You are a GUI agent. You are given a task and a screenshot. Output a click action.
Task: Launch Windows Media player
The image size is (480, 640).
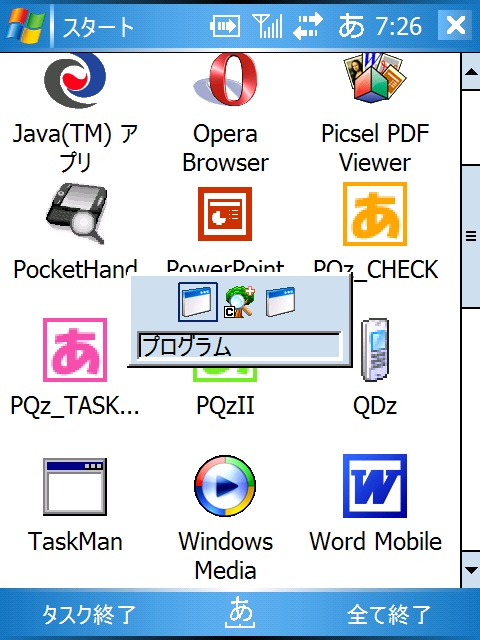tap(225, 487)
